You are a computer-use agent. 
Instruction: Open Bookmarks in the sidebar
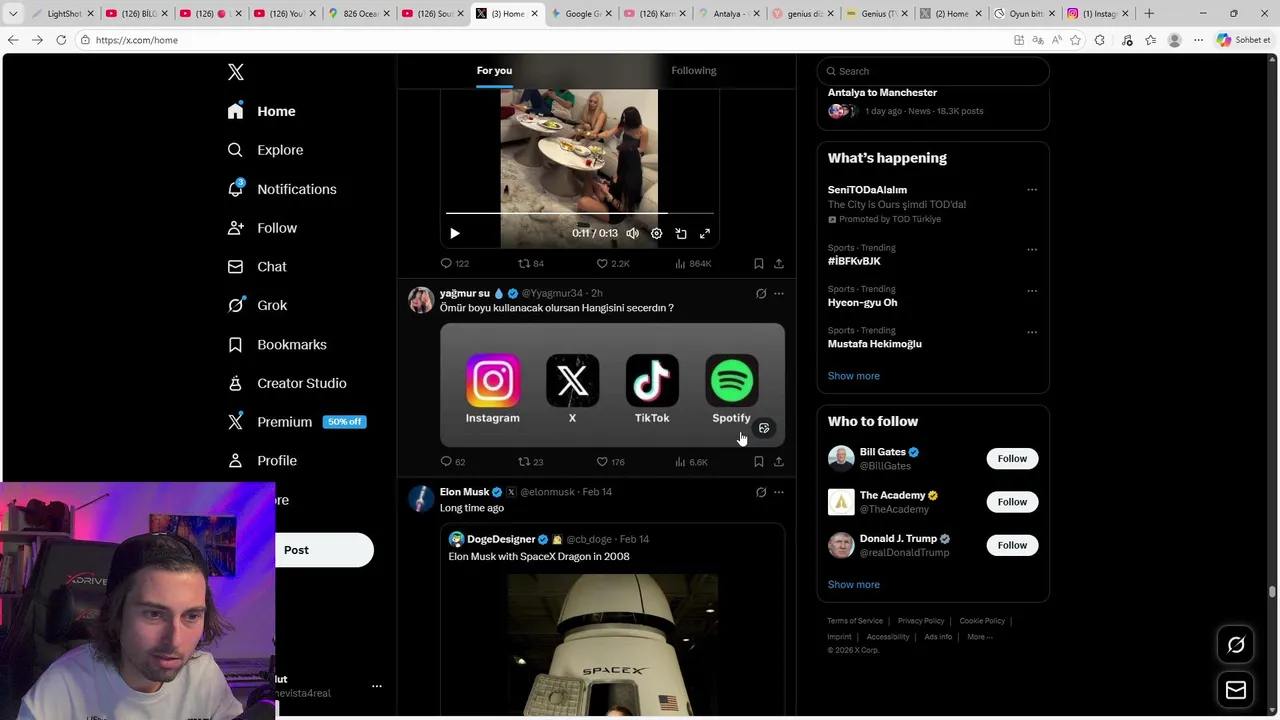[277, 345]
